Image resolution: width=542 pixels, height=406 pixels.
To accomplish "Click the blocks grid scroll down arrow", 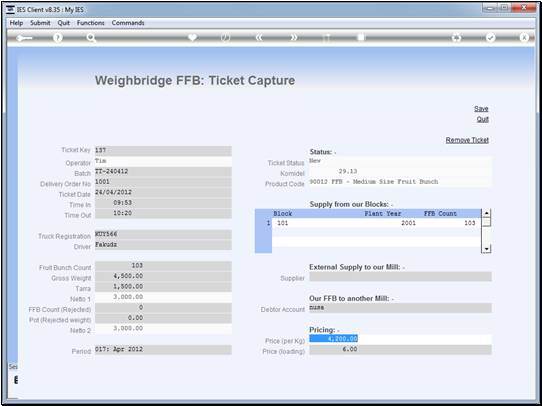I will click(486, 248).
